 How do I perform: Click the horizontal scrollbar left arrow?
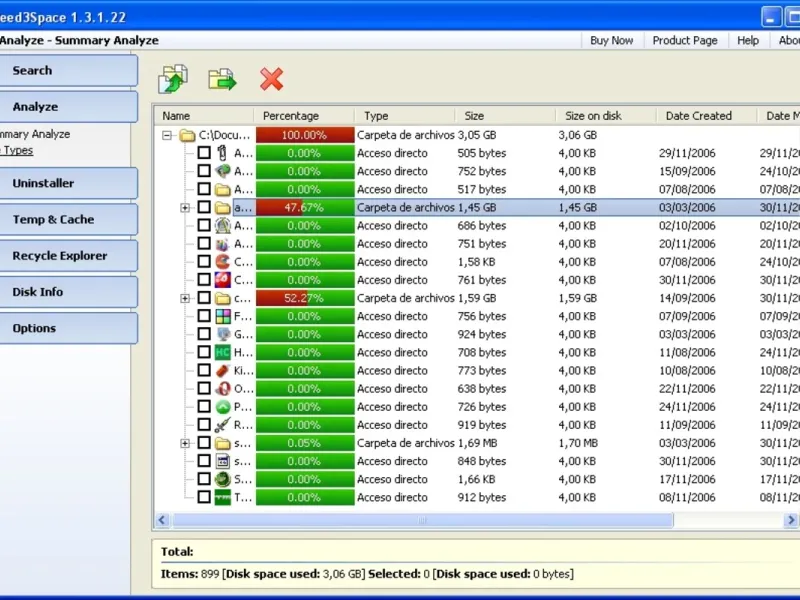click(x=162, y=520)
